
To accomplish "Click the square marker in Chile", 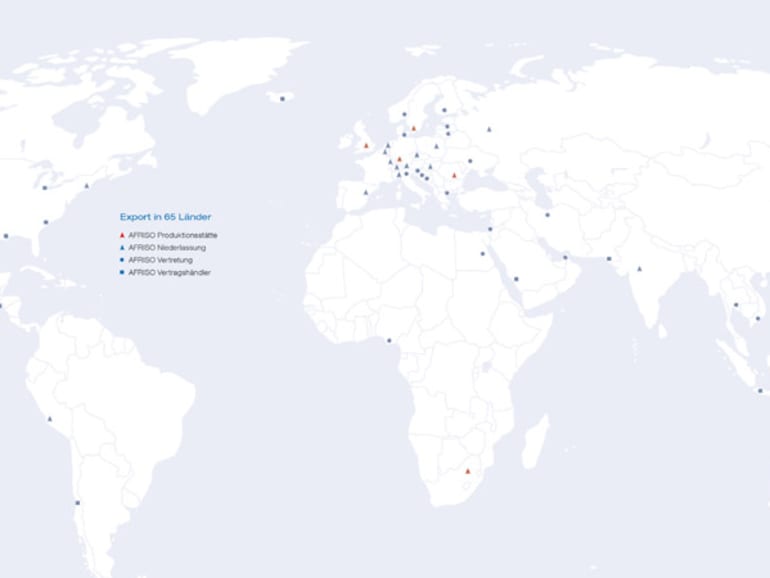I will [x=77, y=503].
